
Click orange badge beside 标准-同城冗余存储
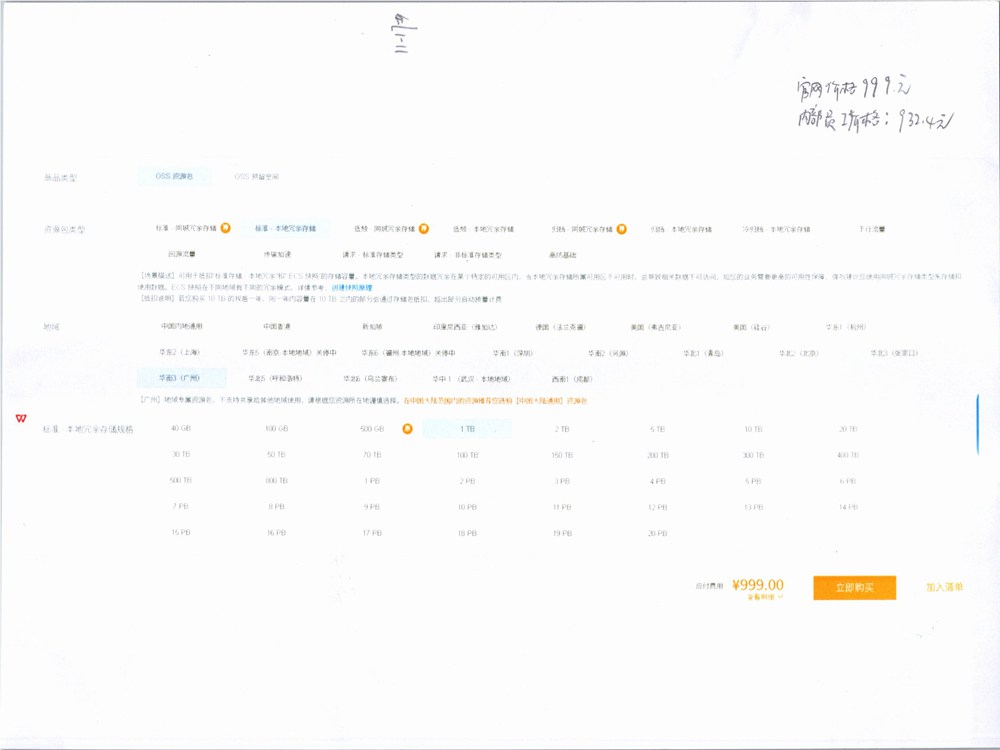click(x=226, y=228)
